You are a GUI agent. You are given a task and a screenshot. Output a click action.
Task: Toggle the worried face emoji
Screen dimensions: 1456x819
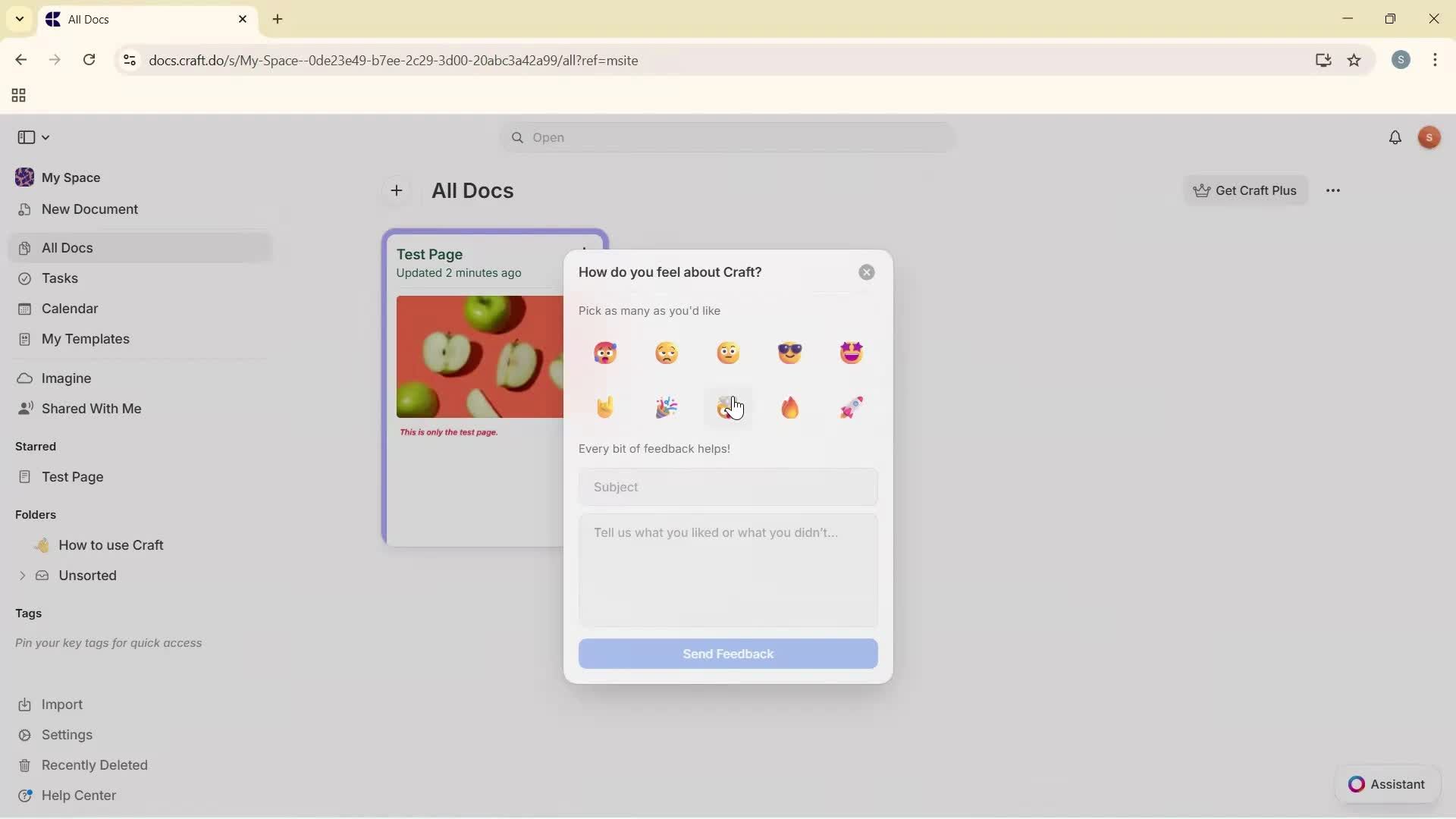click(x=667, y=352)
